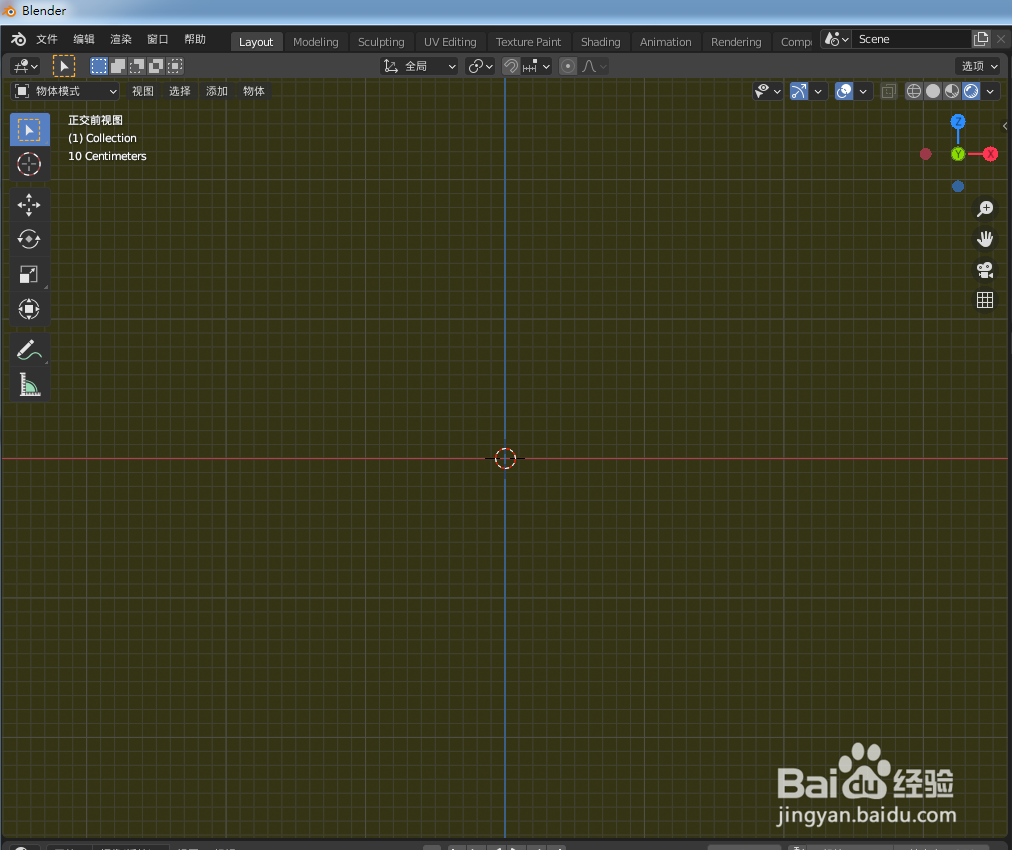Select the Scale tool
Viewport: 1012px width, 850px height.
pos(29,274)
